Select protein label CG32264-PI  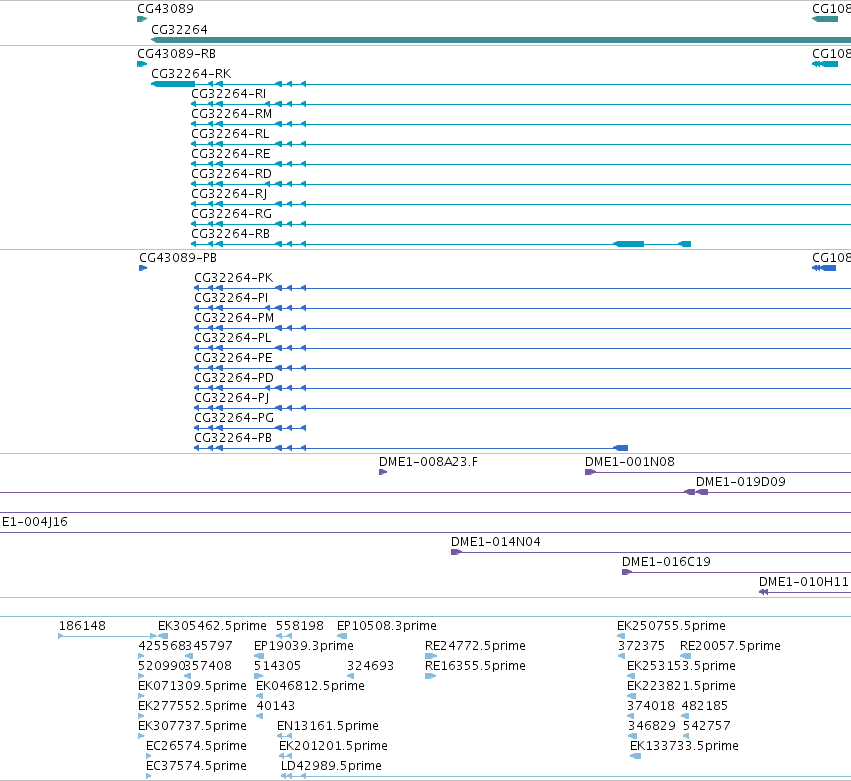tap(232, 298)
